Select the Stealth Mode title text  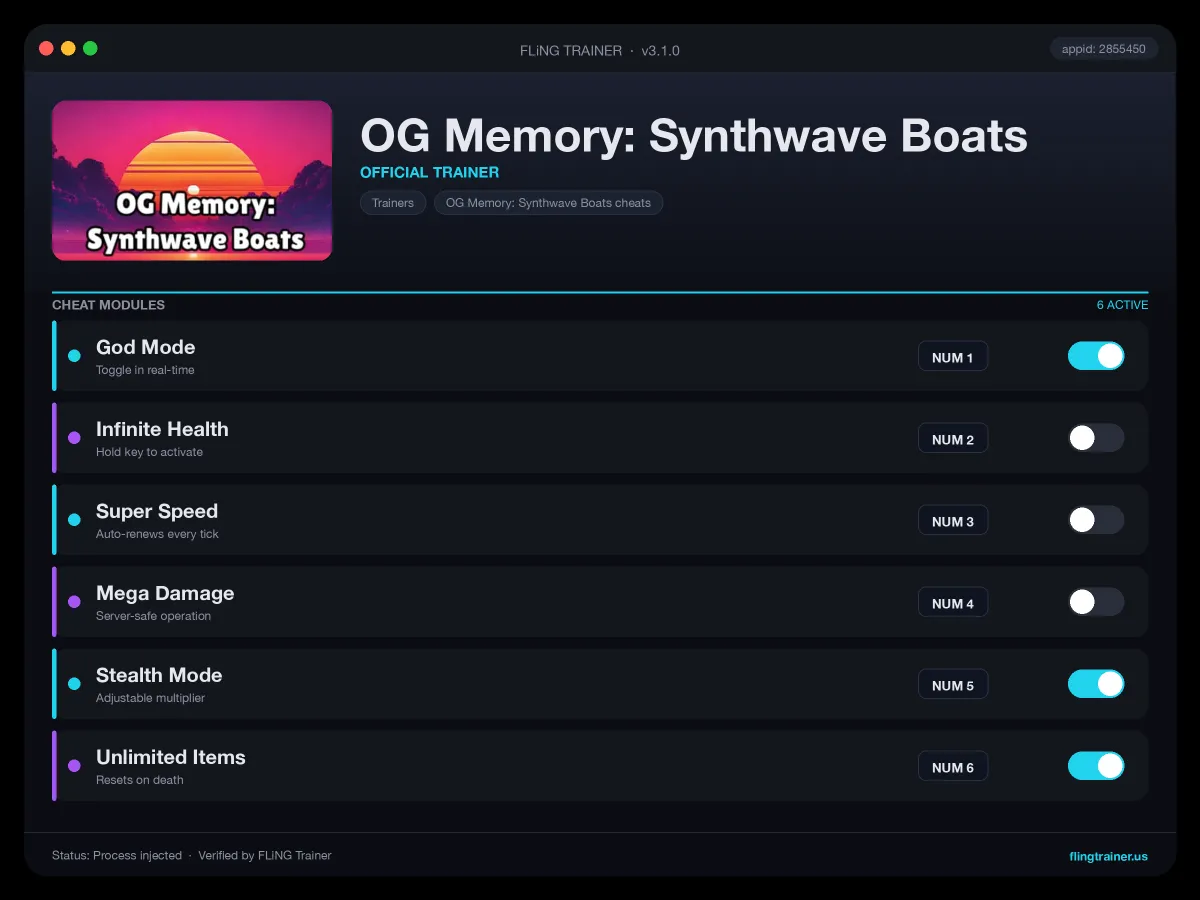[159, 675]
